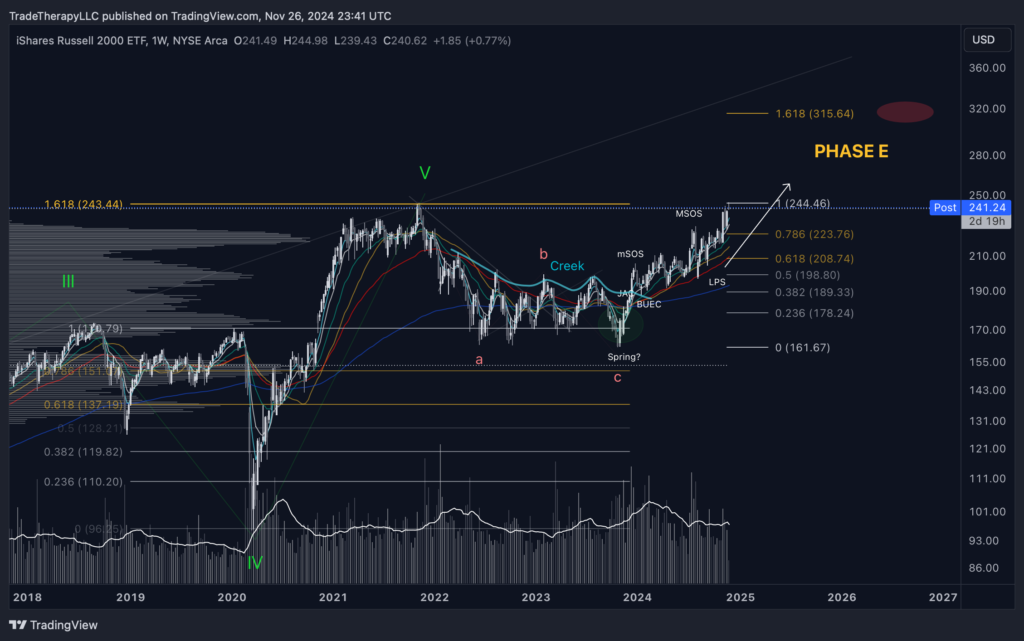Click the red target ellipse near 320
1024x641 pixels.
point(905,112)
